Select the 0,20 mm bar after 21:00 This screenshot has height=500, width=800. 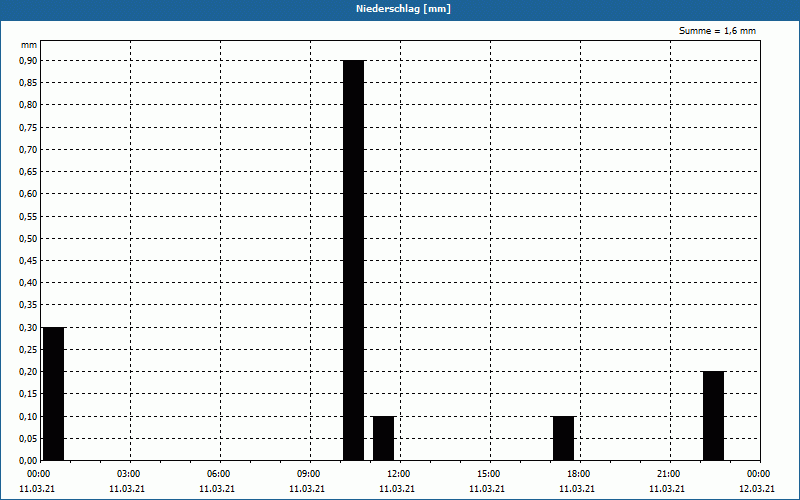714,416
